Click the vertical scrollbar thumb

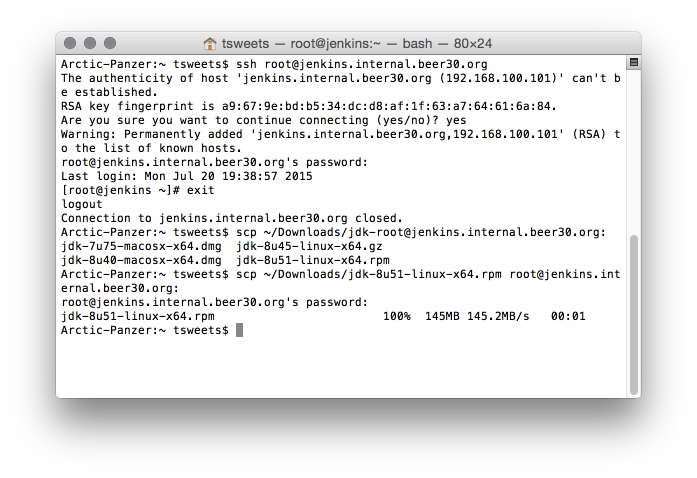click(633, 314)
